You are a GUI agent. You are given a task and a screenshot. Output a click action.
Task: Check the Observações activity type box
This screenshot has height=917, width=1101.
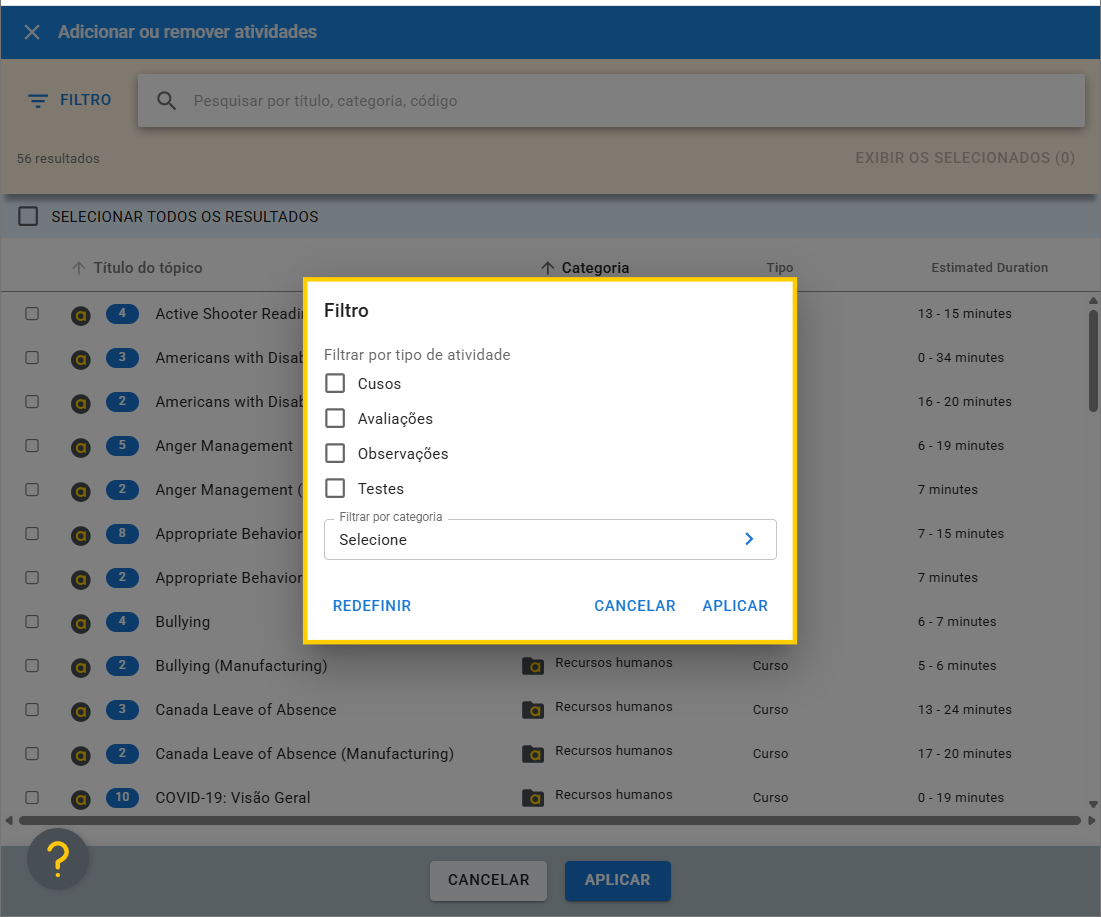pos(335,454)
